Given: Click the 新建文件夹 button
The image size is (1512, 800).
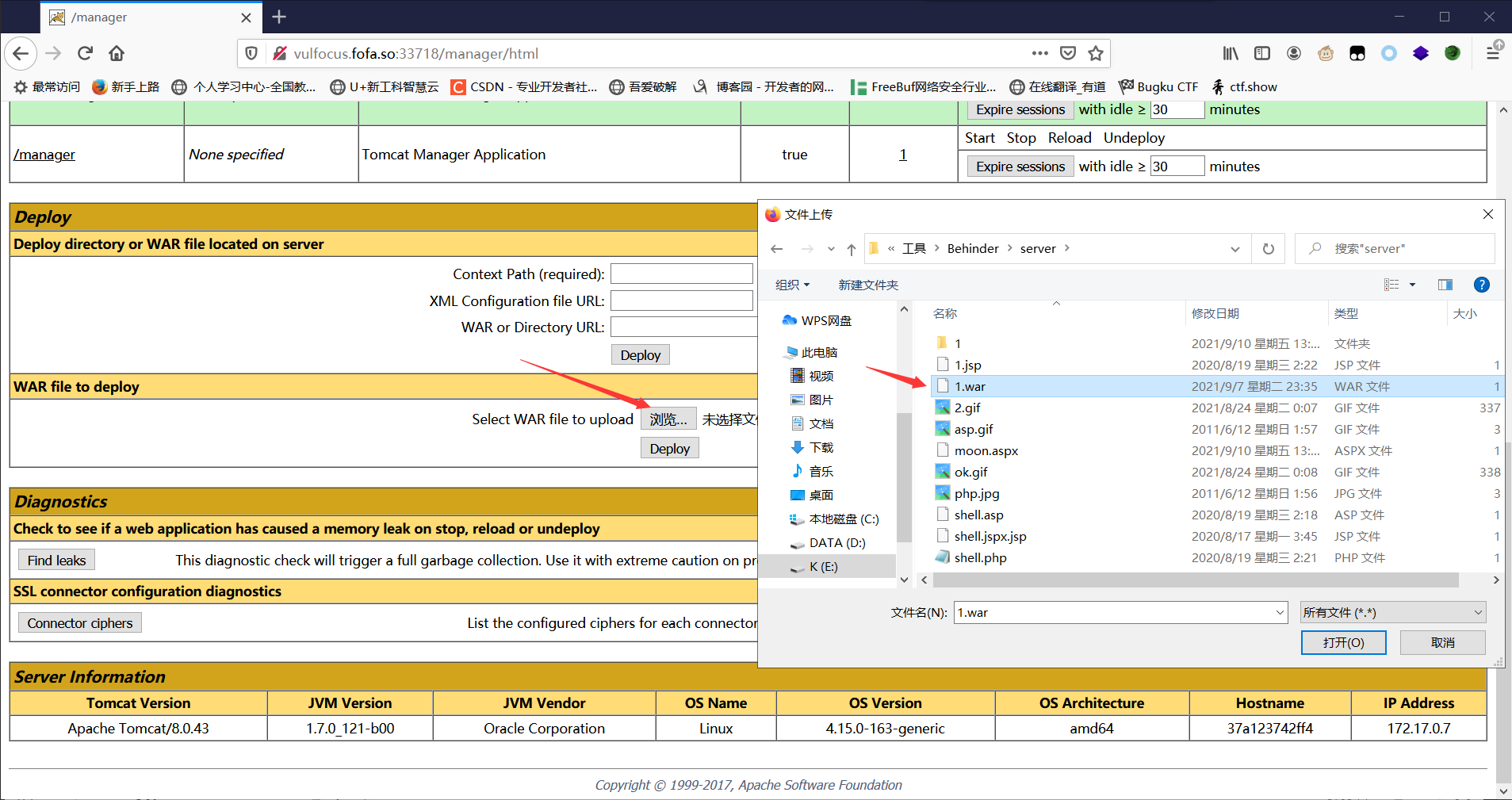Looking at the screenshot, I should point(868,285).
